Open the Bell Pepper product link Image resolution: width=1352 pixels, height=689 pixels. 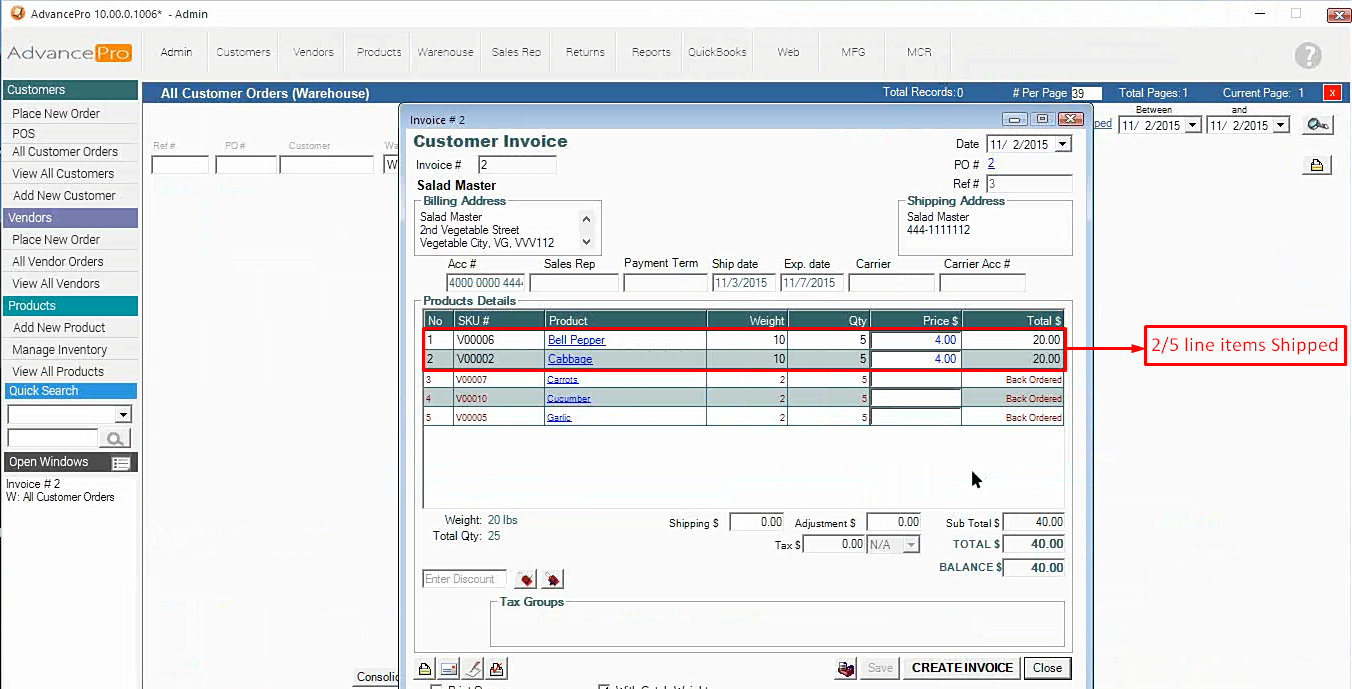coord(576,340)
